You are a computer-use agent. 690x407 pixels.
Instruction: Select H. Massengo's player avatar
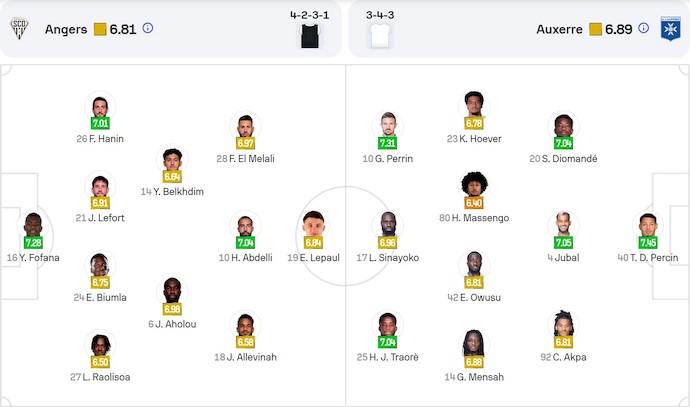click(x=474, y=185)
